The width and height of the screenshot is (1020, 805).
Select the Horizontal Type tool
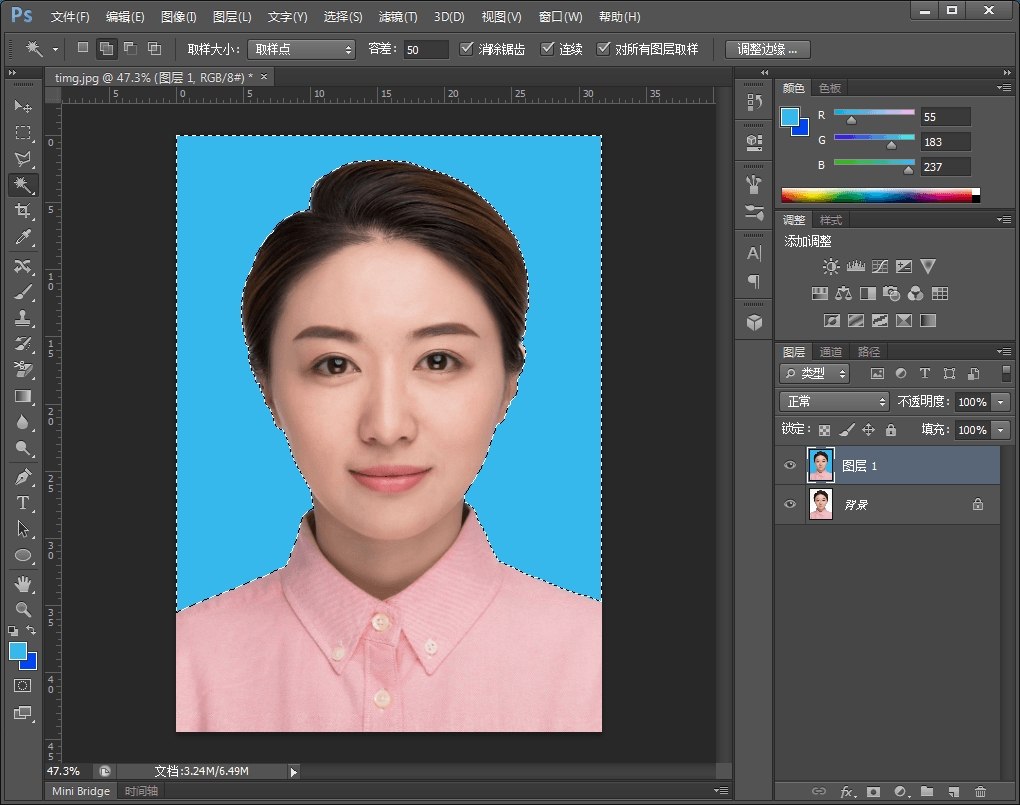[23, 503]
